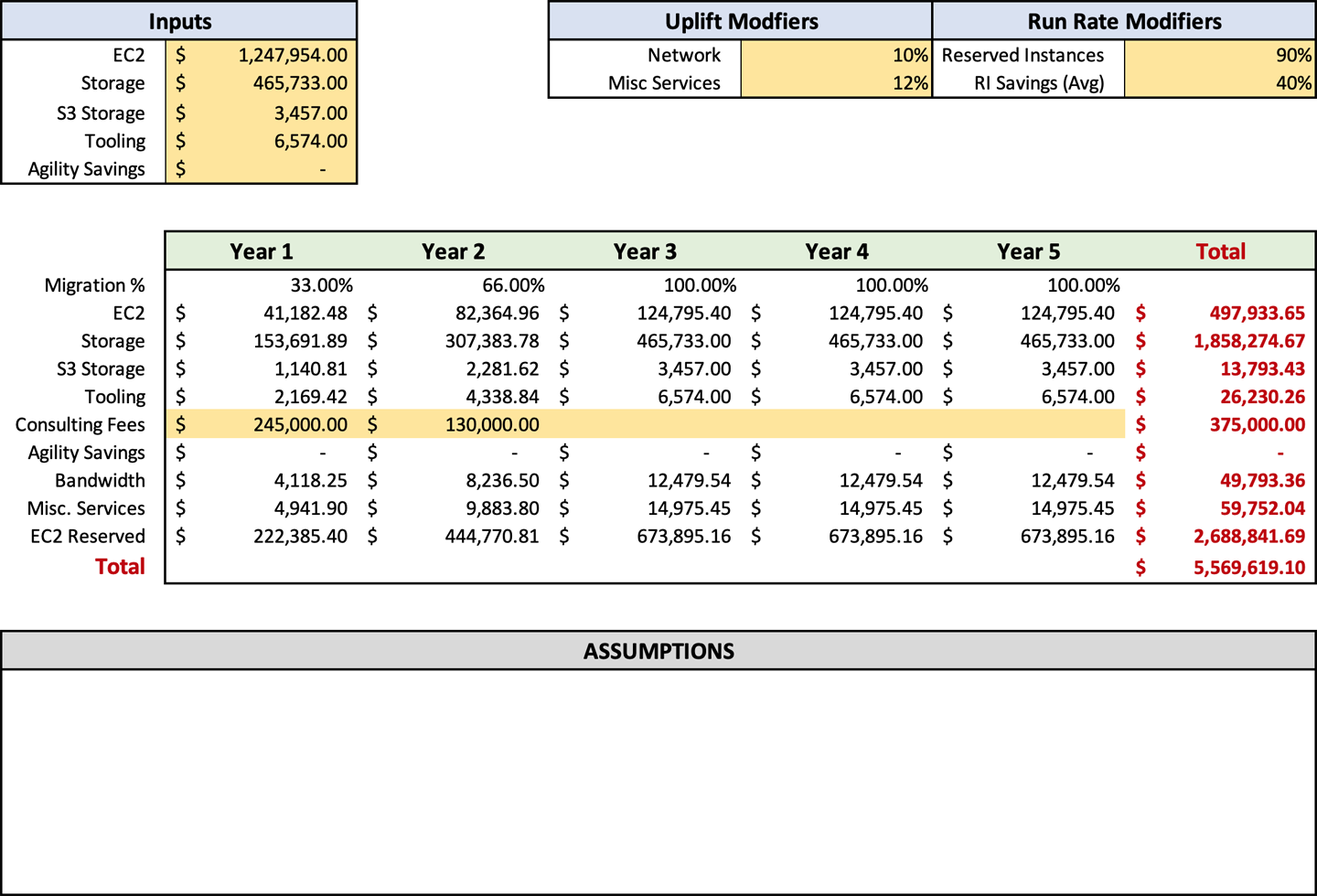Select Year 2 migration percent 66.00%

pyautogui.click(x=513, y=285)
